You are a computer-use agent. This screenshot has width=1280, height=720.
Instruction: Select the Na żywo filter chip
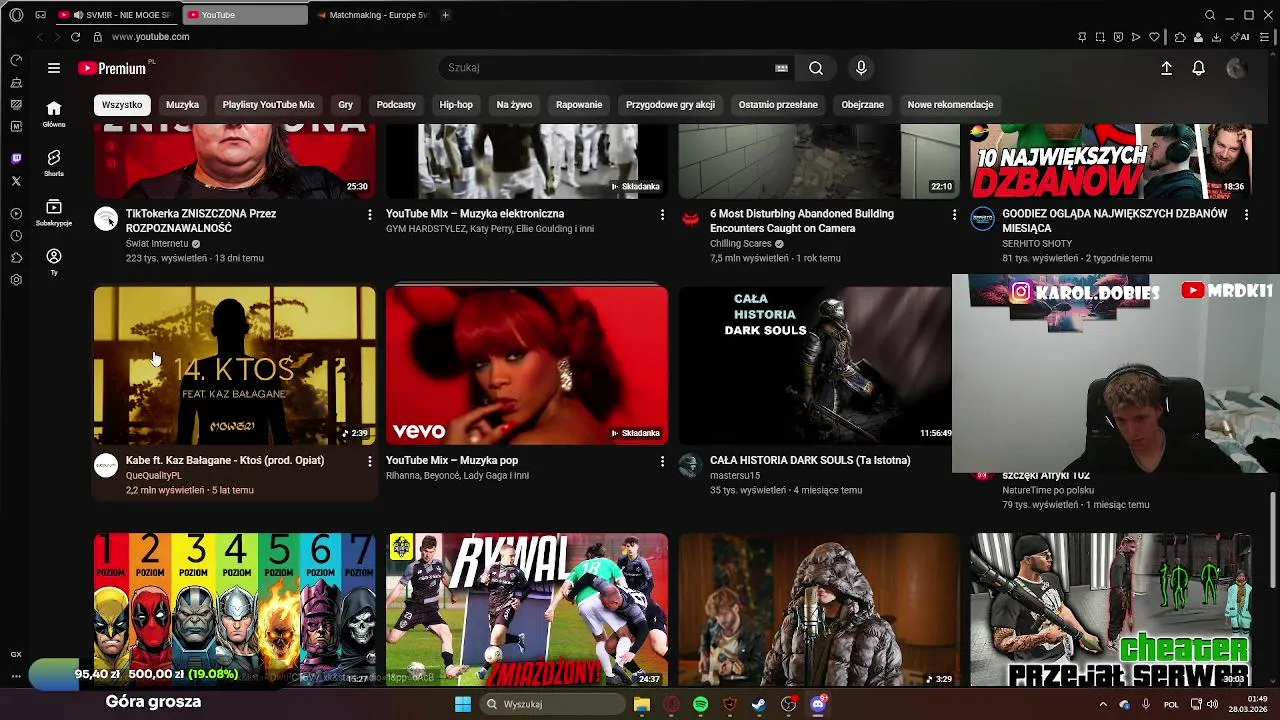[514, 105]
